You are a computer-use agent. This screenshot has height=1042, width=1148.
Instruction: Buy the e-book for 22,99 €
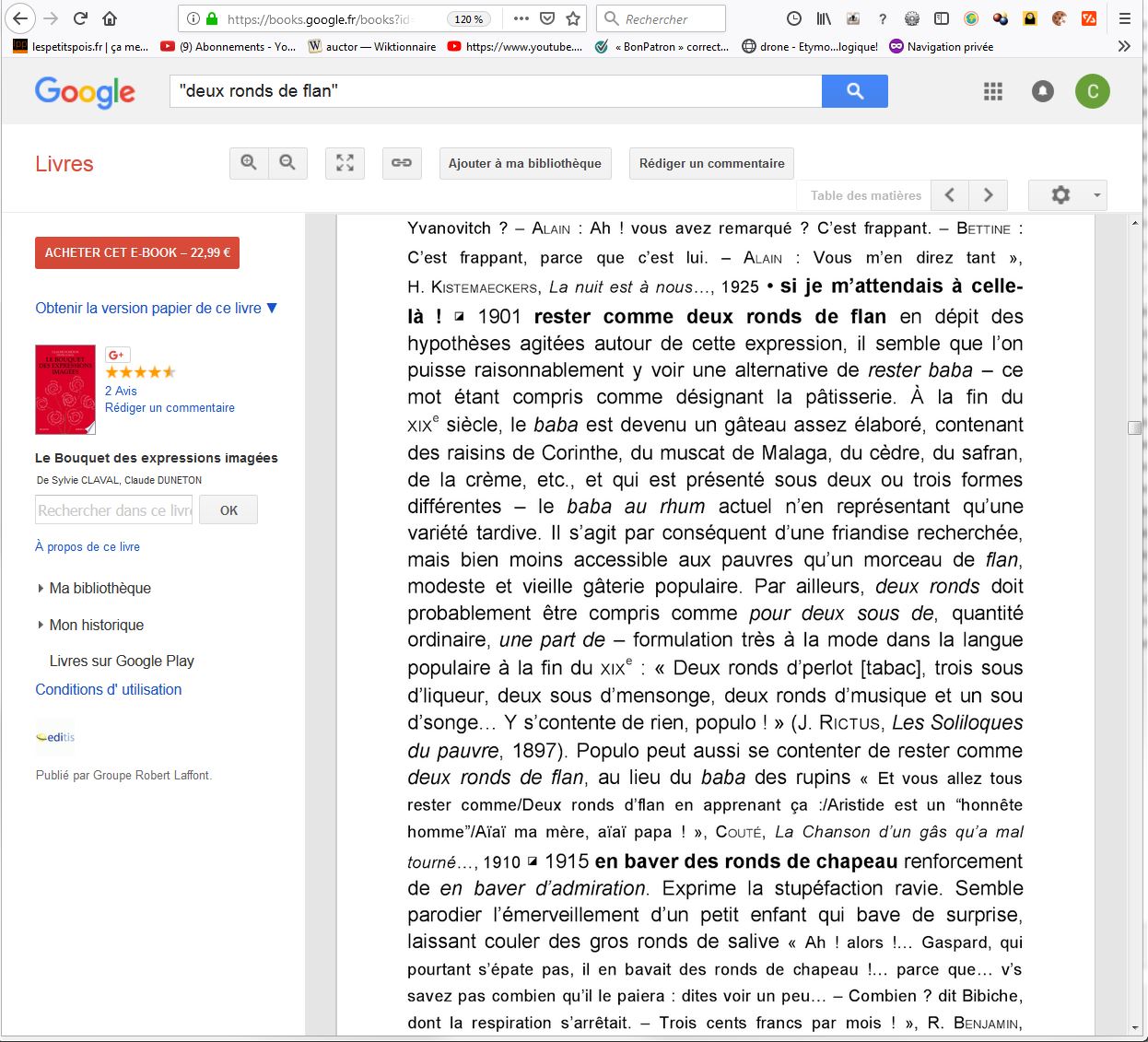point(136,252)
